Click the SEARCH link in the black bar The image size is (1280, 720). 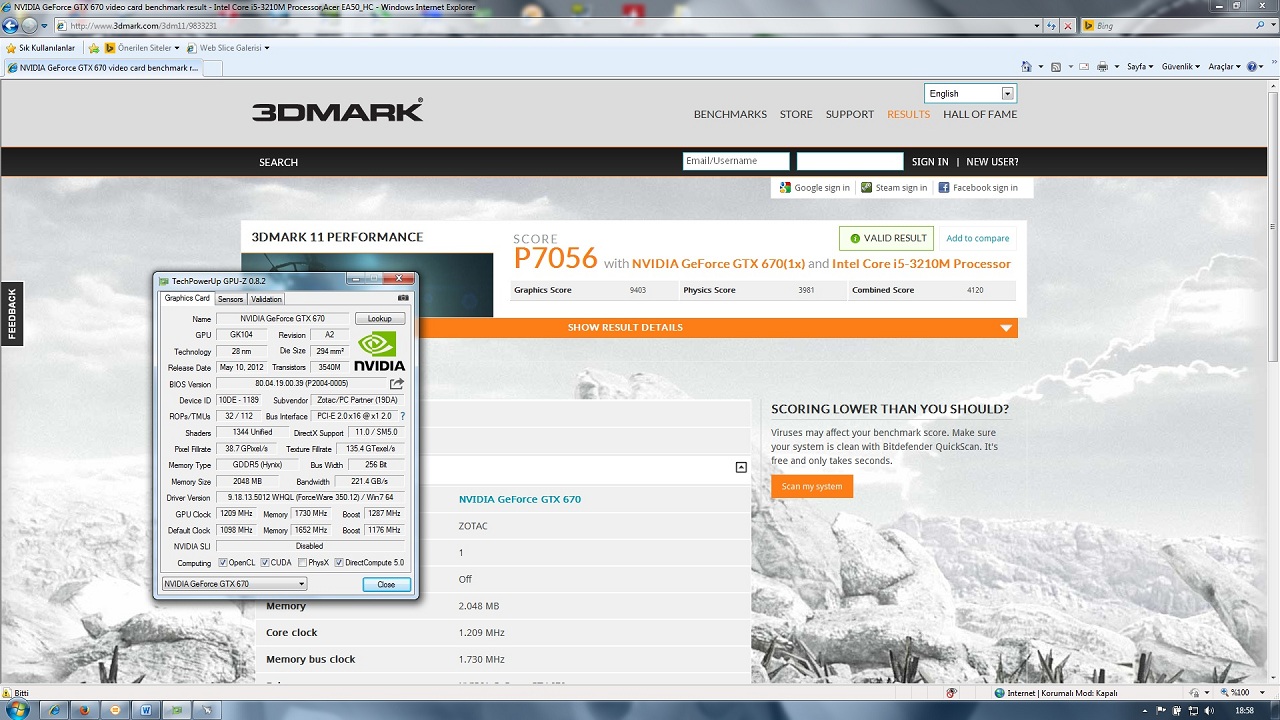coord(278,162)
